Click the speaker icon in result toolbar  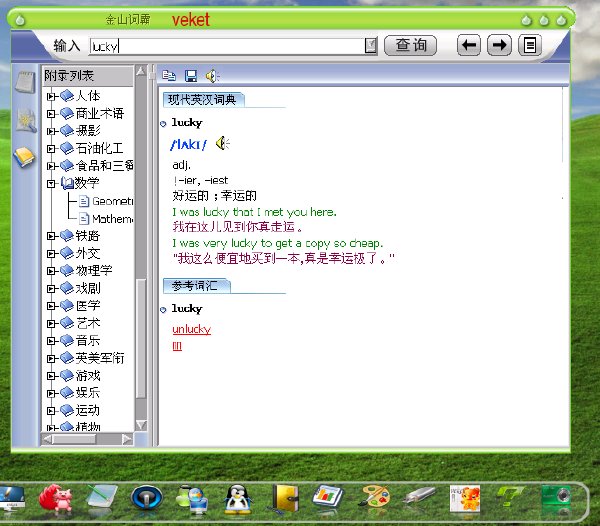[212, 76]
